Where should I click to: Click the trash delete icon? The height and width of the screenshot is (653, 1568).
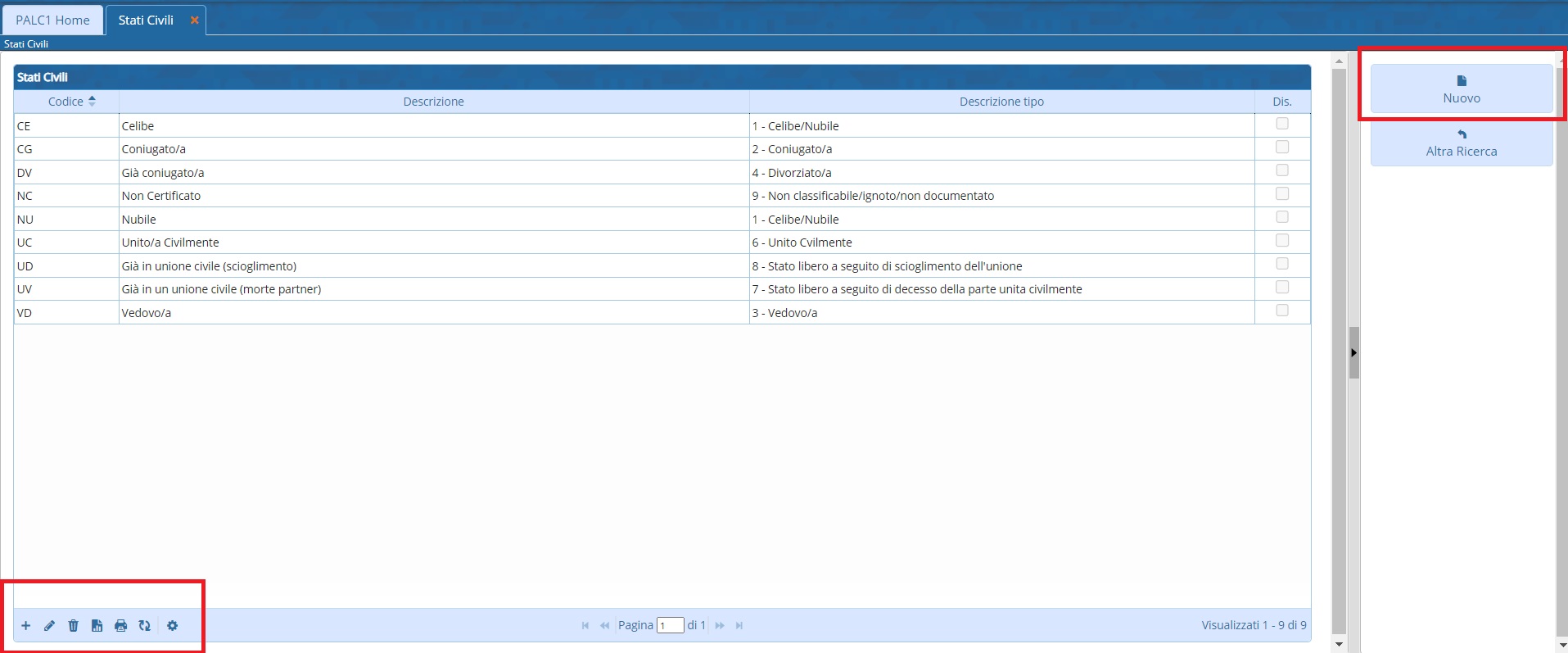[73, 626]
